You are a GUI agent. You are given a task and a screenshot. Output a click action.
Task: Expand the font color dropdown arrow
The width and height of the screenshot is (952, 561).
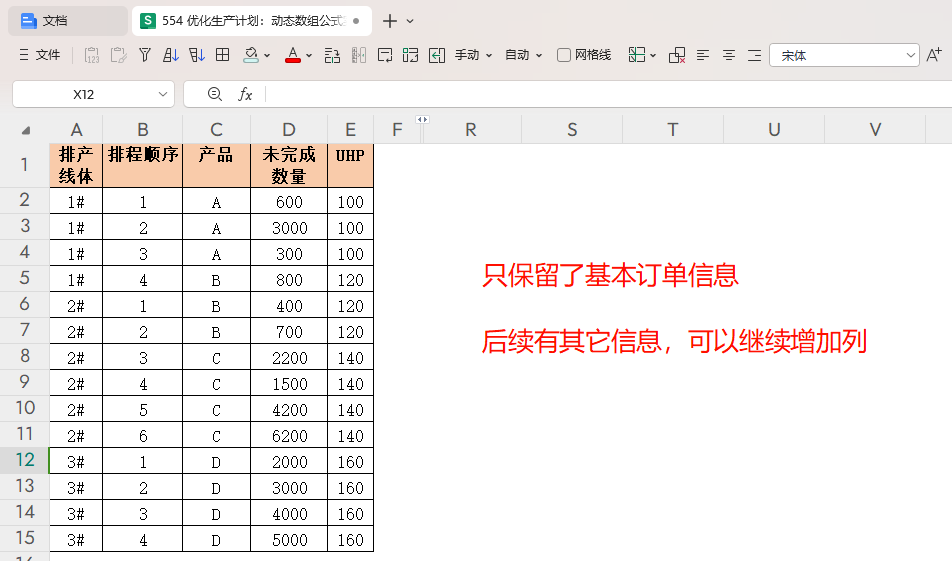309,56
